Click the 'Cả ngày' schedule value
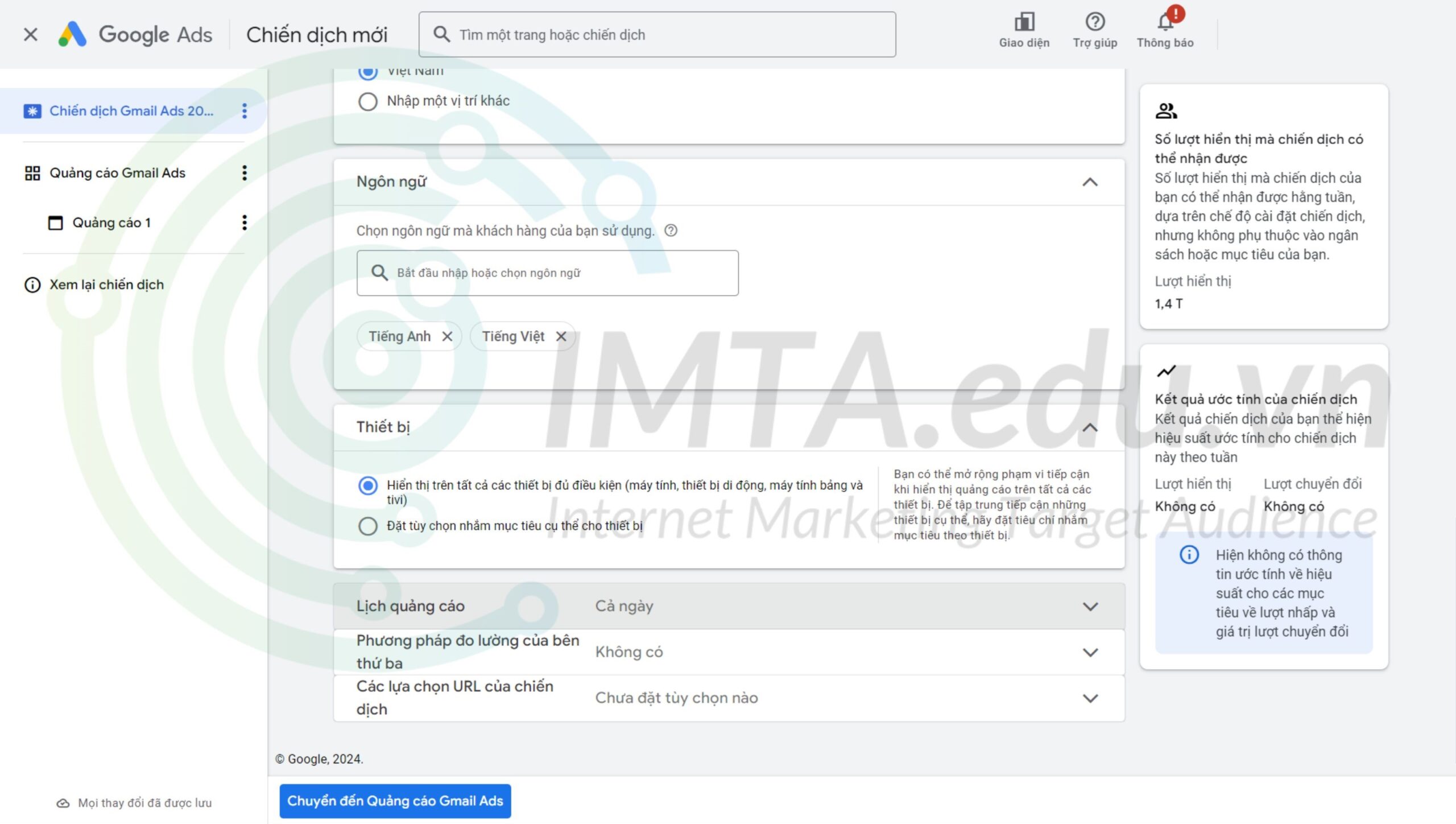 (624, 606)
